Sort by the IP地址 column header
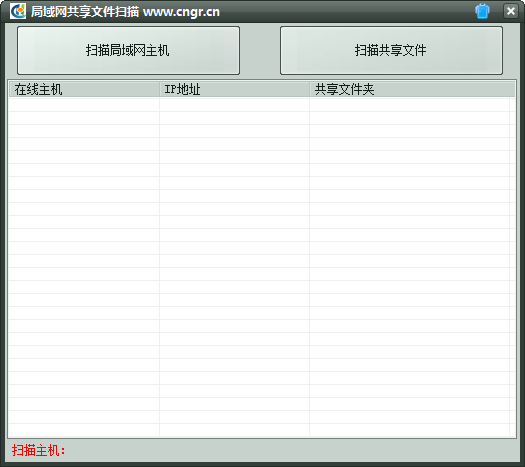This screenshot has width=525, height=467. [x=234, y=89]
